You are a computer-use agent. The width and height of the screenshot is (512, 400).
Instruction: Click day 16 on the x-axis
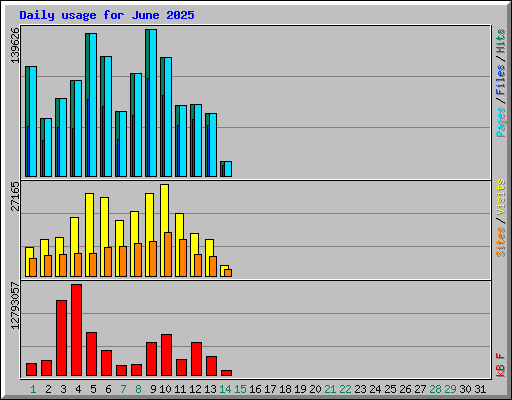[255, 389]
